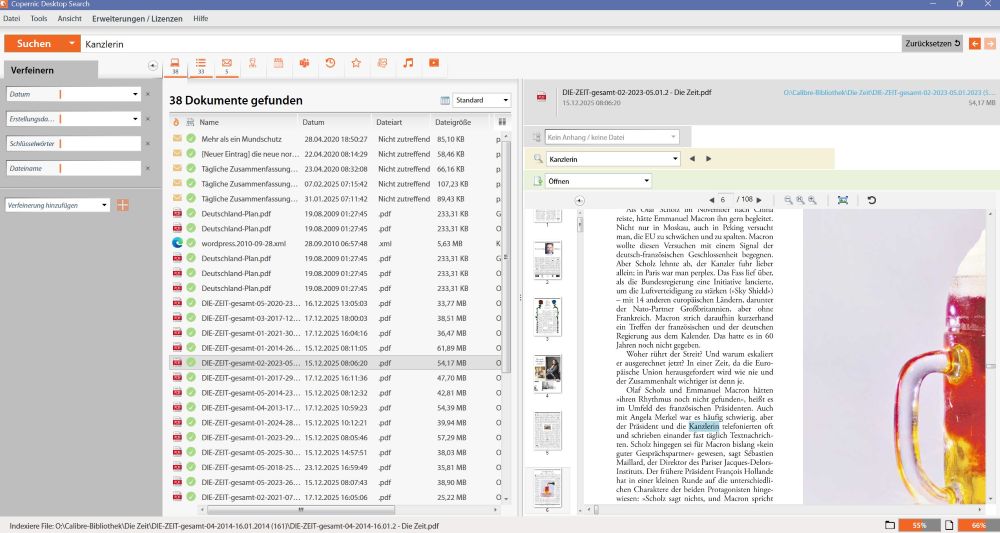Go to next page in preview
Viewport: 1000px width, 533px height.
759,200
